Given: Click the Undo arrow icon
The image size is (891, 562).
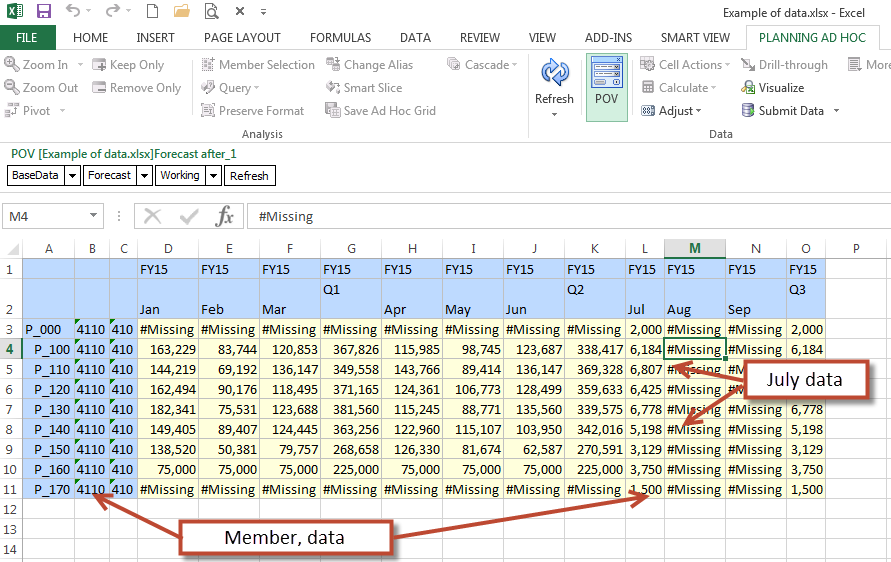Looking at the screenshot, I should point(73,10).
